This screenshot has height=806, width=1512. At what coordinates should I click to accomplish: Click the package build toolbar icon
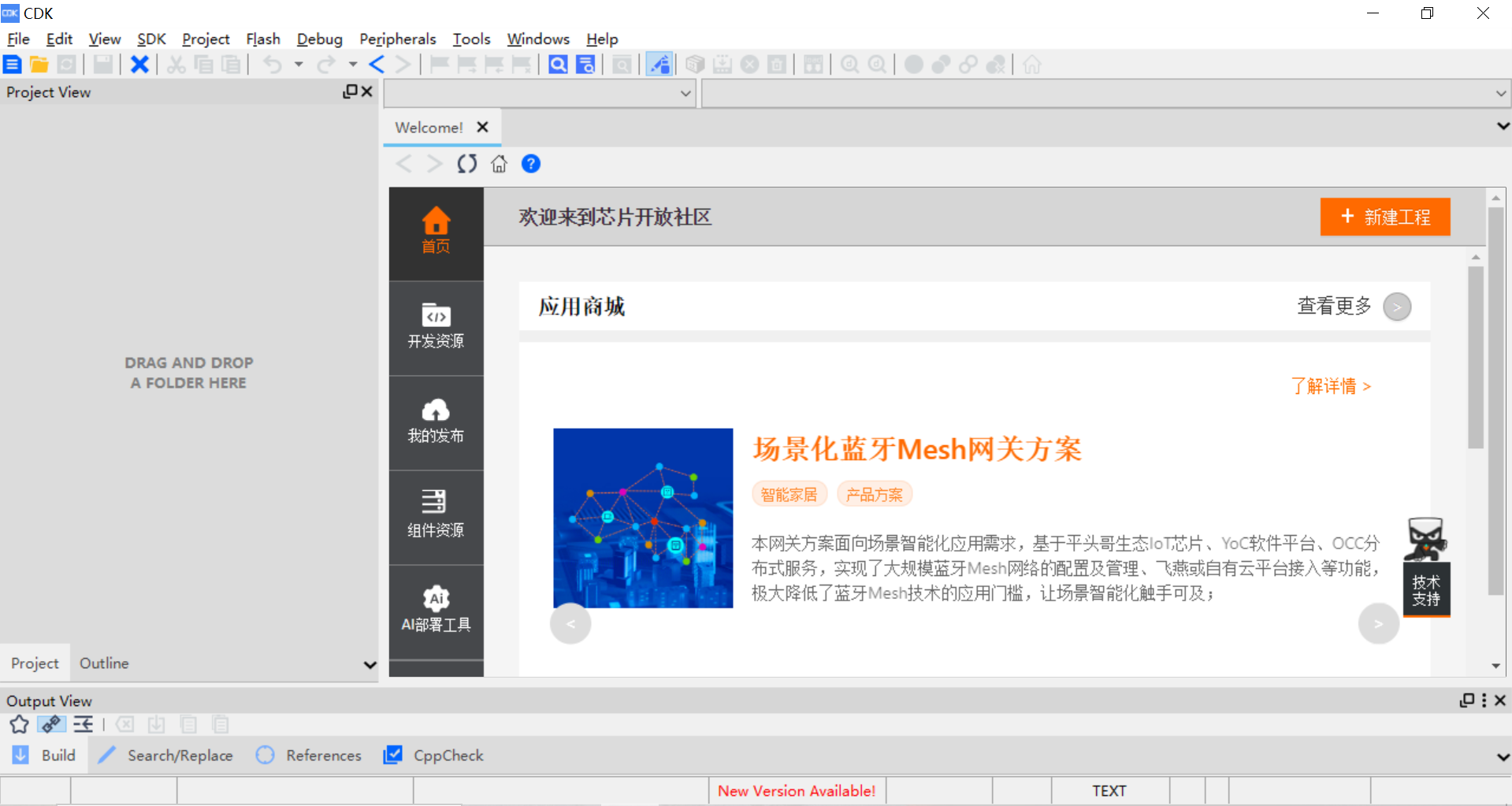pos(694,65)
